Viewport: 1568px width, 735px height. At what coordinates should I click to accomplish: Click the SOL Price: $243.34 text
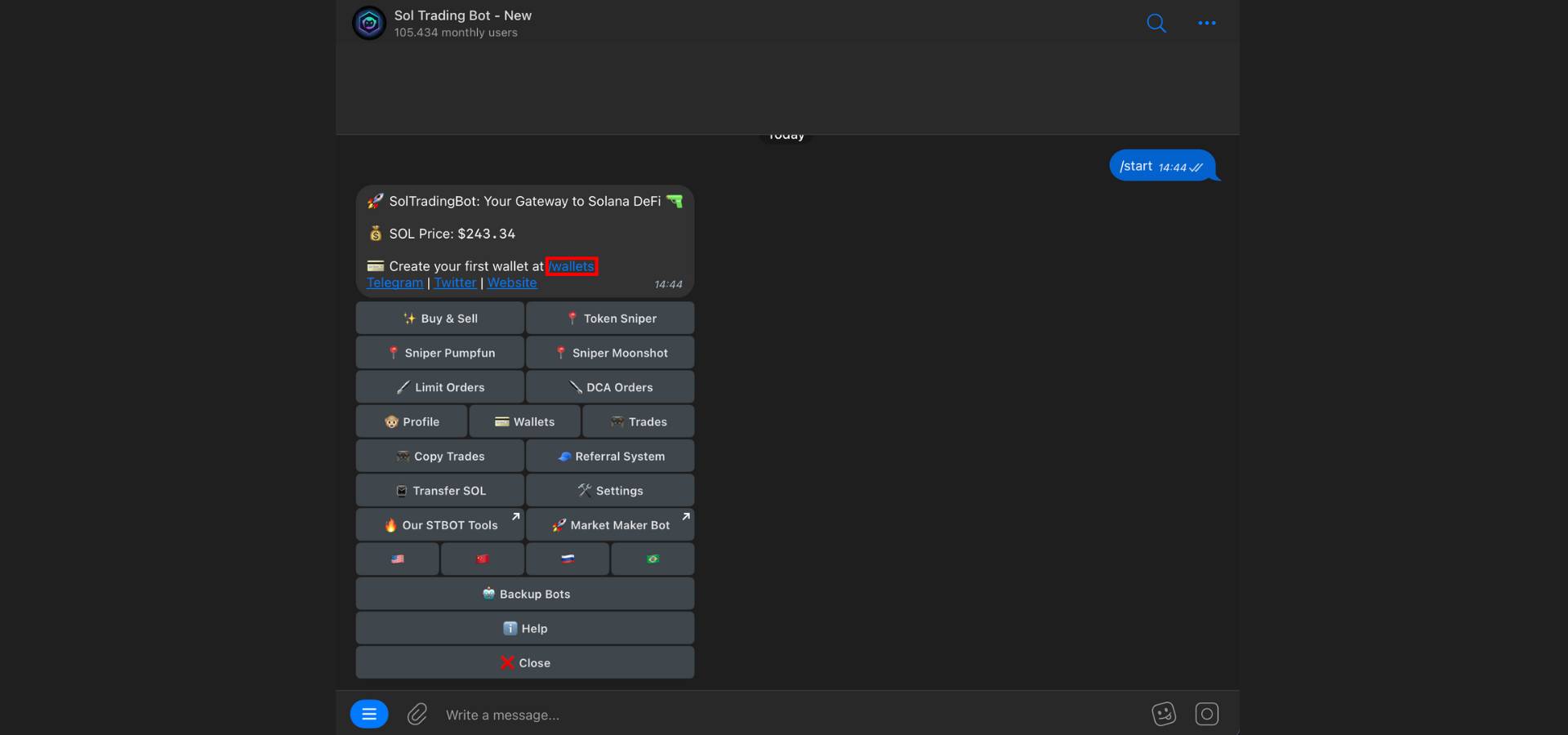point(452,234)
